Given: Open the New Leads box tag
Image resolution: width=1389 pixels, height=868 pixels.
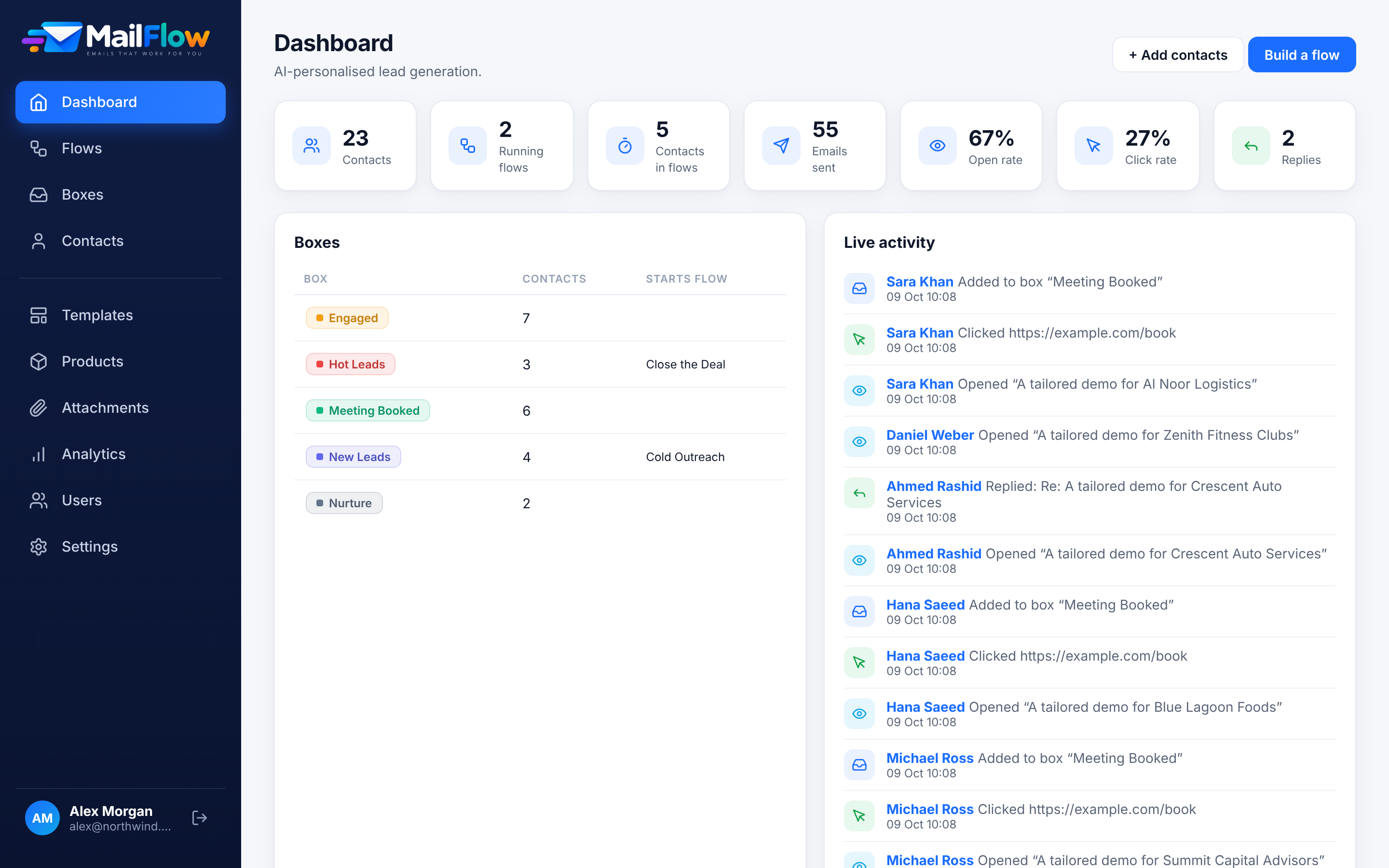Looking at the screenshot, I should click(x=353, y=457).
